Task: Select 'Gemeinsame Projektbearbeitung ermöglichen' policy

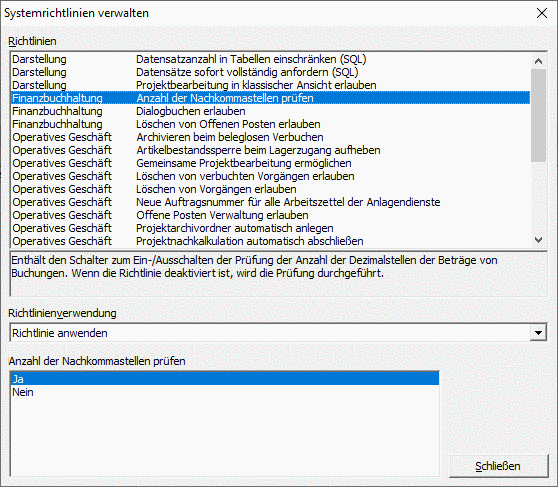Action: coord(270,163)
